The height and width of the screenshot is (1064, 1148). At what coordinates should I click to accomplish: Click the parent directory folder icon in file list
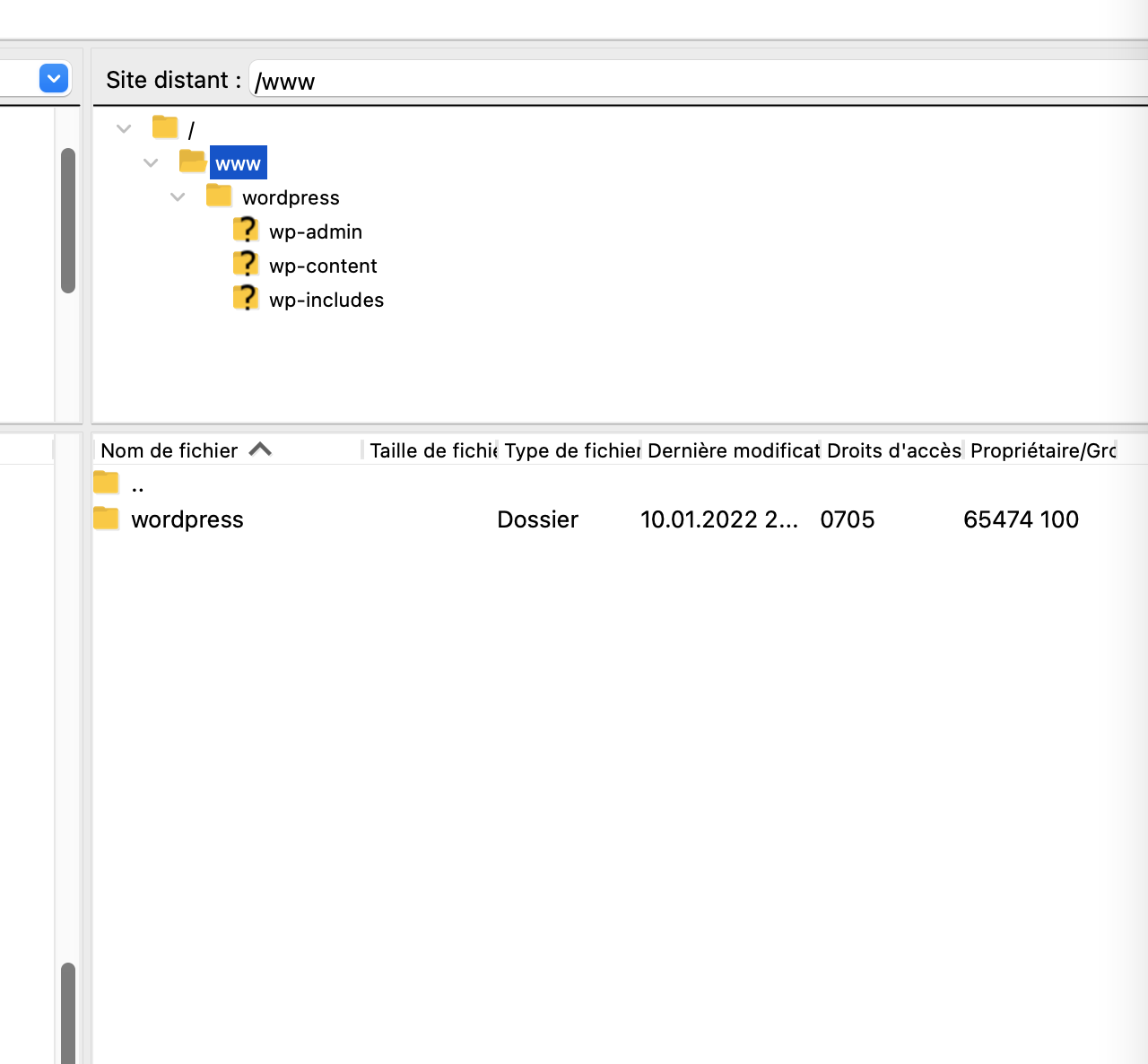coord(106,484)
